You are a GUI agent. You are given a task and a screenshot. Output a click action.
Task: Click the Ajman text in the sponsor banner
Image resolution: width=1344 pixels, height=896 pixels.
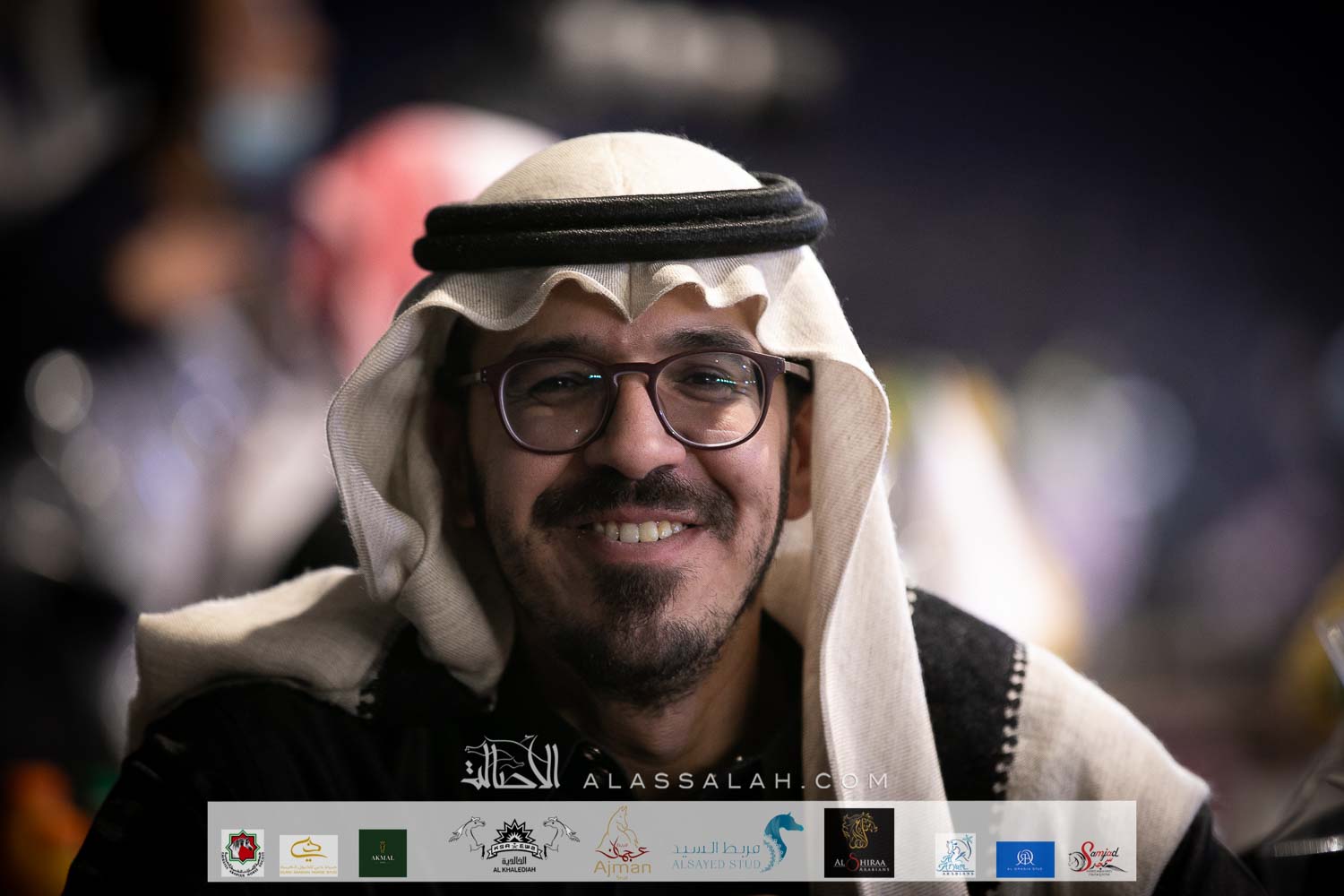pyautogui.click(x=622, y=866)
